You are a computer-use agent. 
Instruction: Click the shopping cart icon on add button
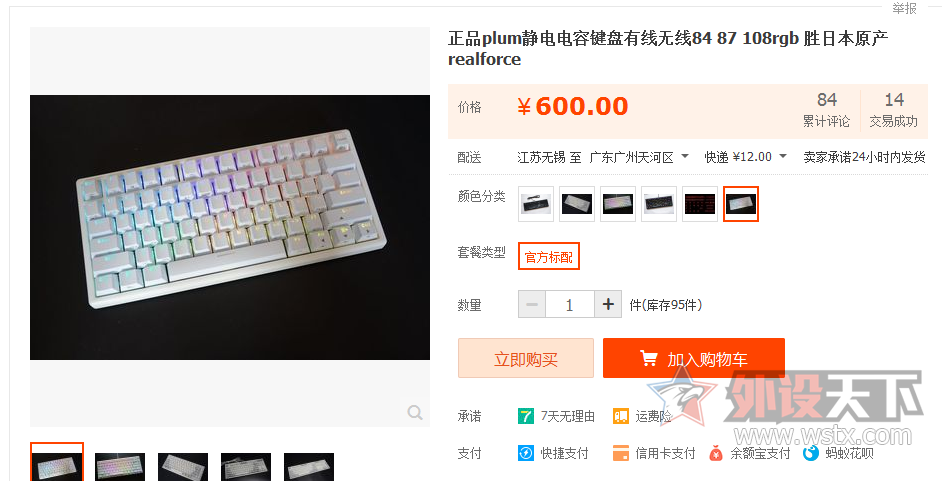[x=648, y=358]
